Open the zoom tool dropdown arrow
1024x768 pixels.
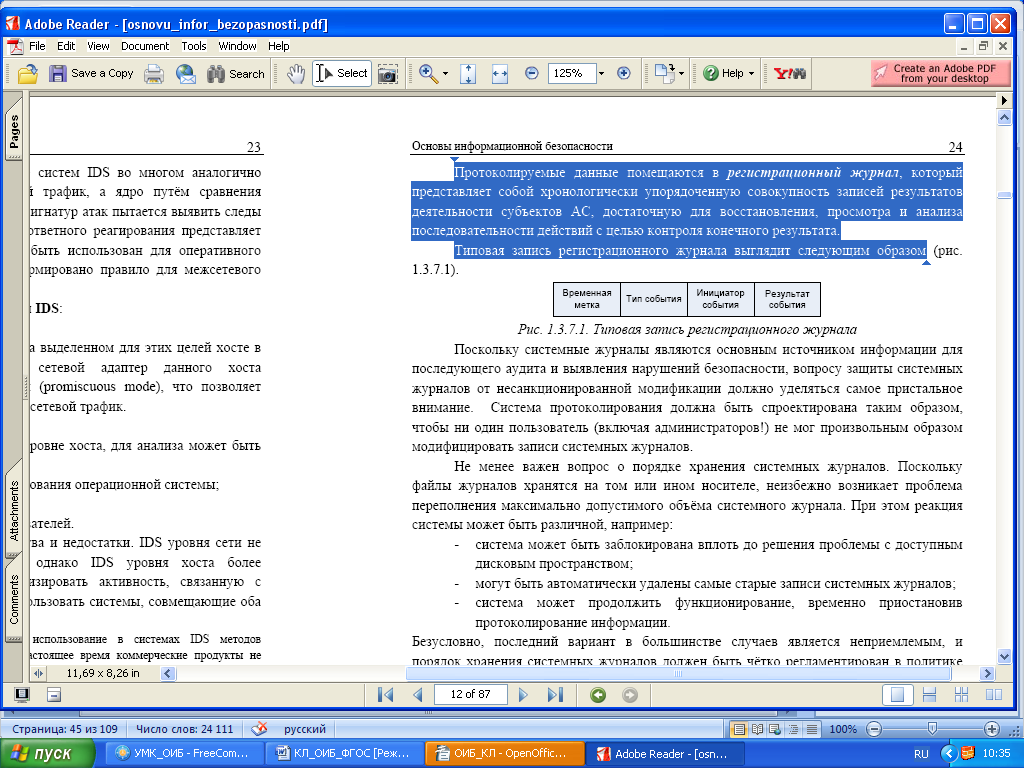445,74
